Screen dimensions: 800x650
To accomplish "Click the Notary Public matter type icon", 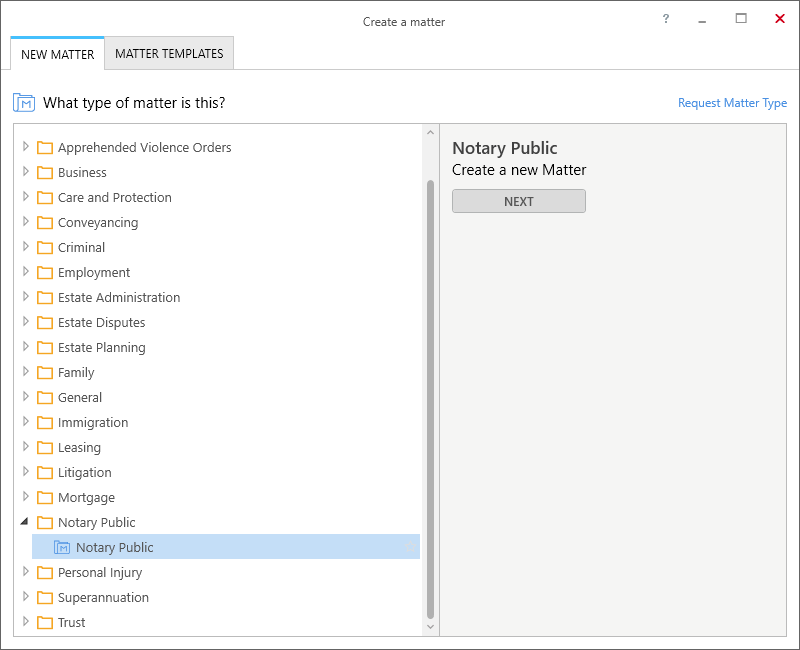I will click(62, 547).
